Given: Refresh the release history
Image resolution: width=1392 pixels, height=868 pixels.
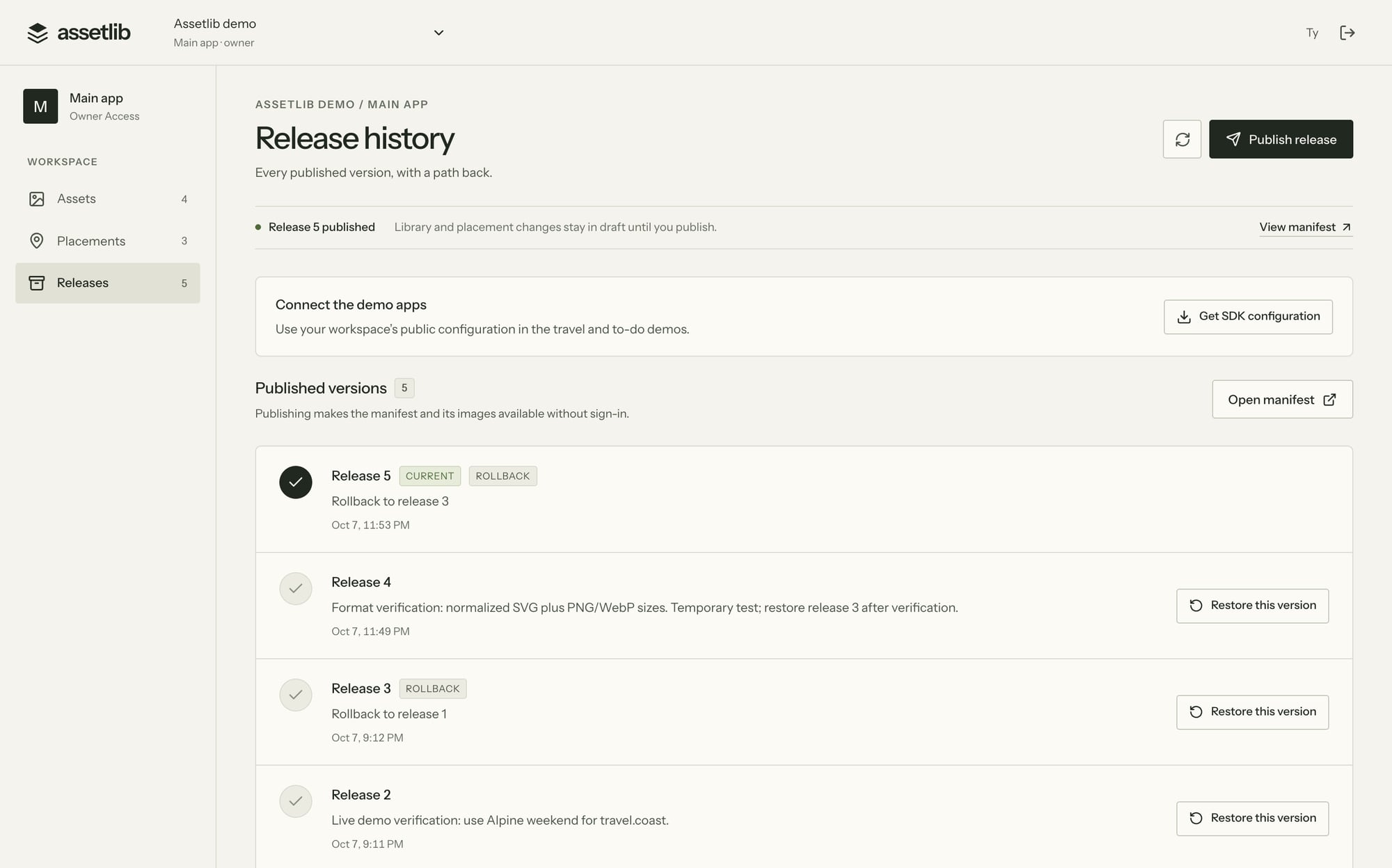Looking at the screenshot, I should pos(1182,139).
